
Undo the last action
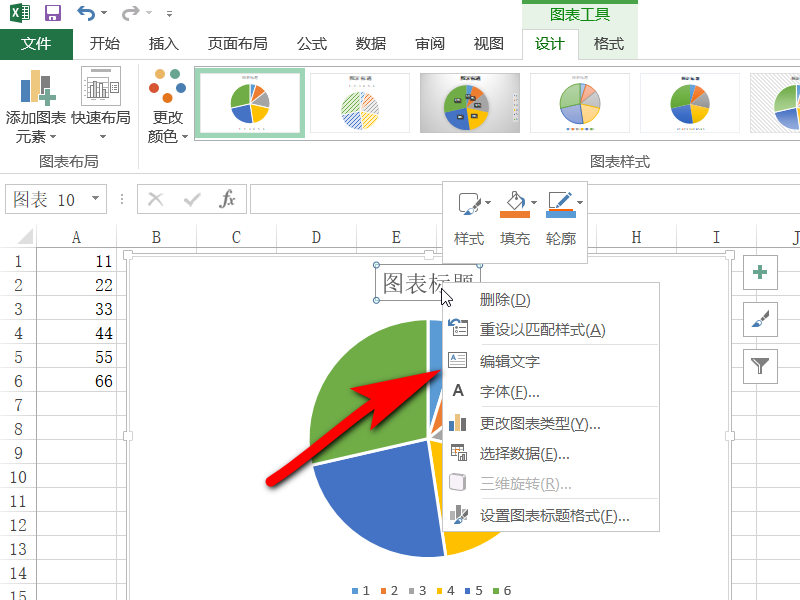pos(86,13)
